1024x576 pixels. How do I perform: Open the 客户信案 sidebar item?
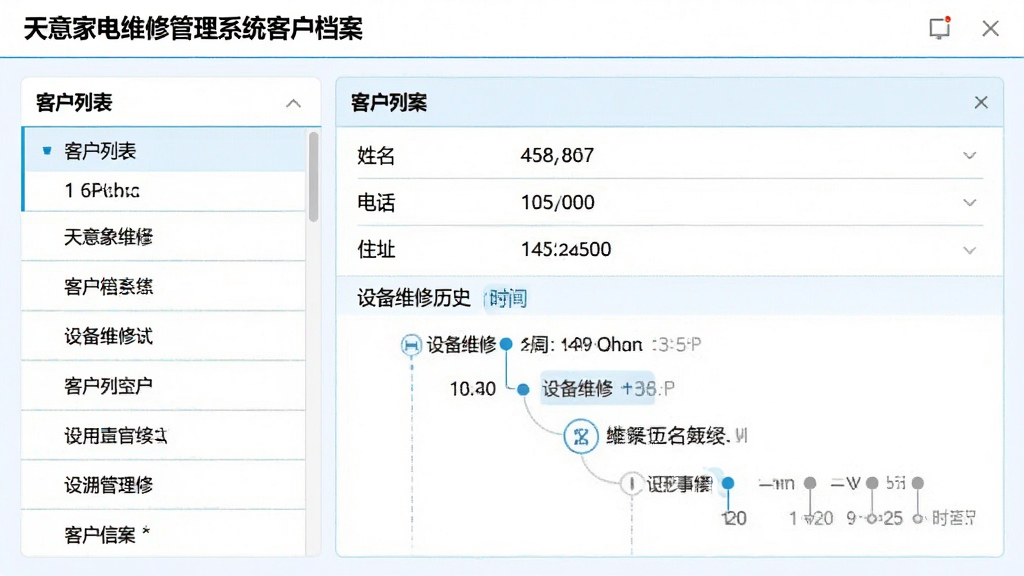click(163, 534)
